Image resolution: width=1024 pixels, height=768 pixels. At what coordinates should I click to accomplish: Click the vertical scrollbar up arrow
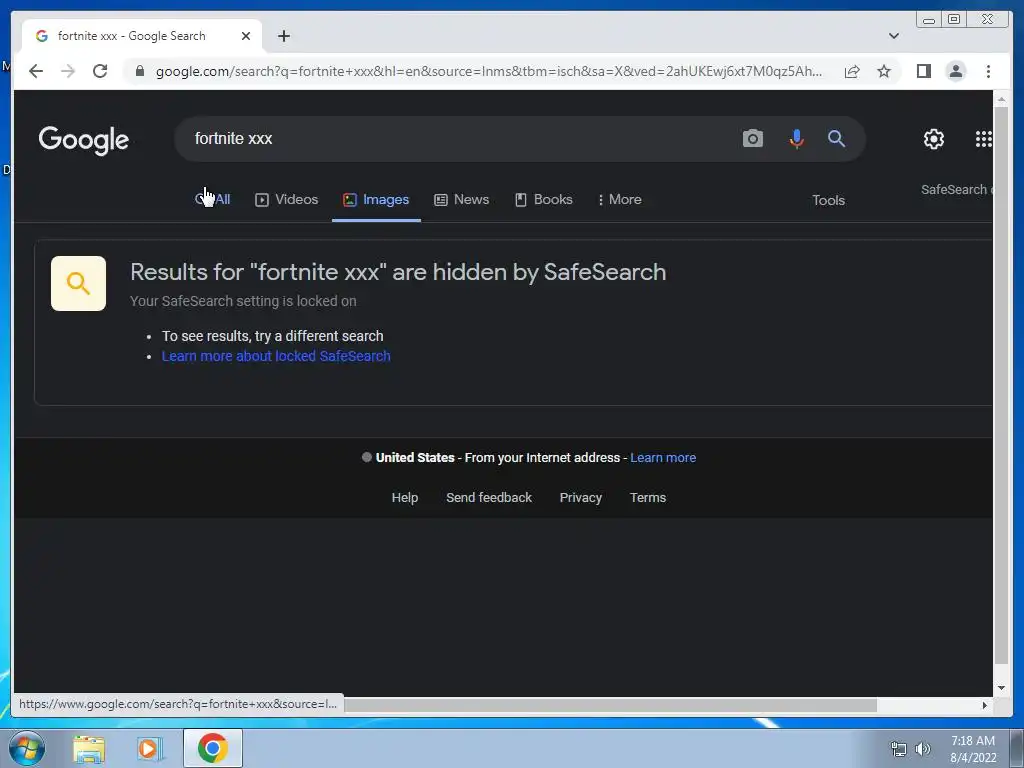coord(1001,100)
